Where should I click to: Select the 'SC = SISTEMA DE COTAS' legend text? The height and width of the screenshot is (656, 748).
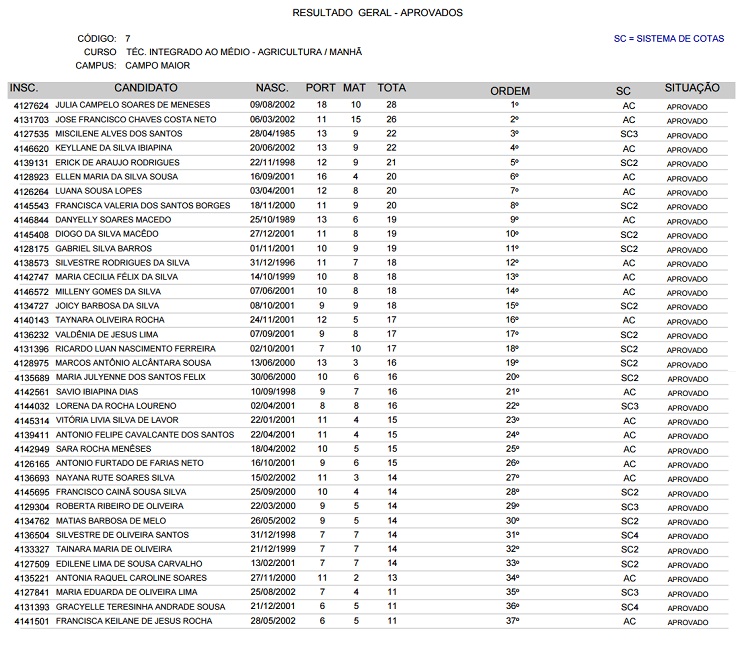point(669,39)
